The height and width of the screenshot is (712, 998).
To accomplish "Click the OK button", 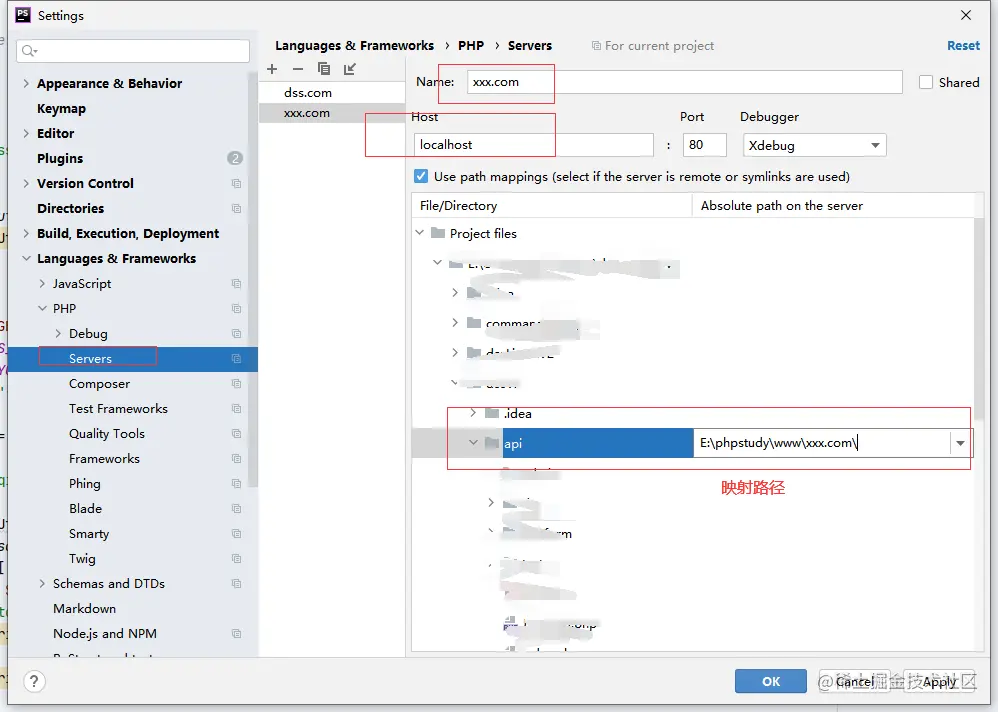I will coord(770,681).
